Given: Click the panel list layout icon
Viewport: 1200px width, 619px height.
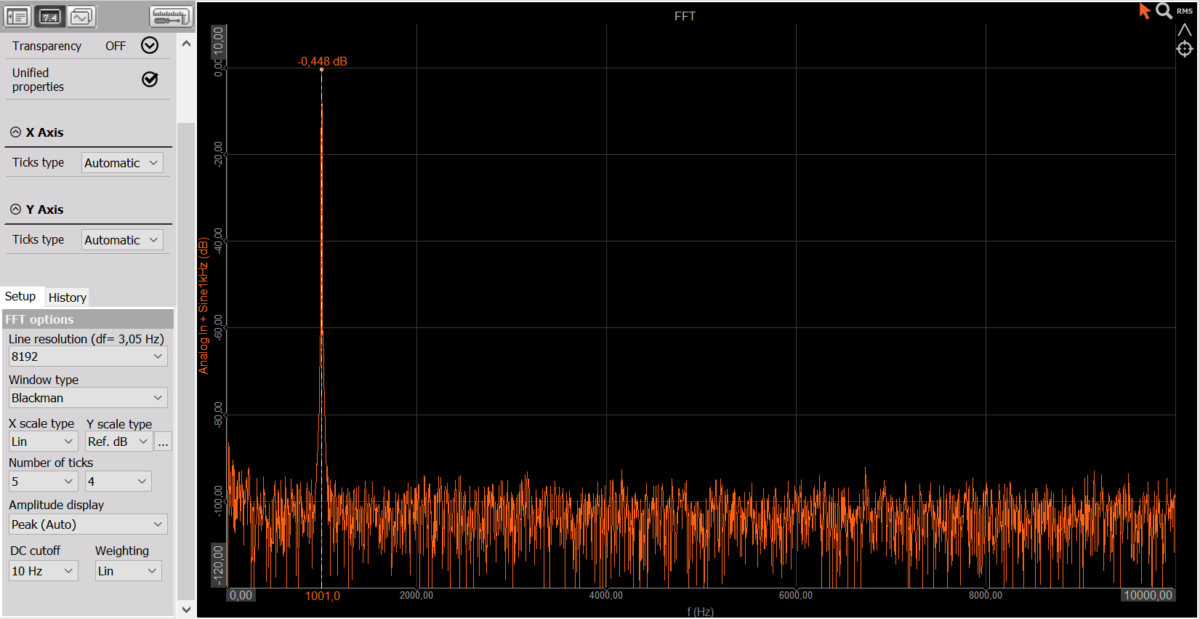Looking at the screenshot, I should point(18,16).
